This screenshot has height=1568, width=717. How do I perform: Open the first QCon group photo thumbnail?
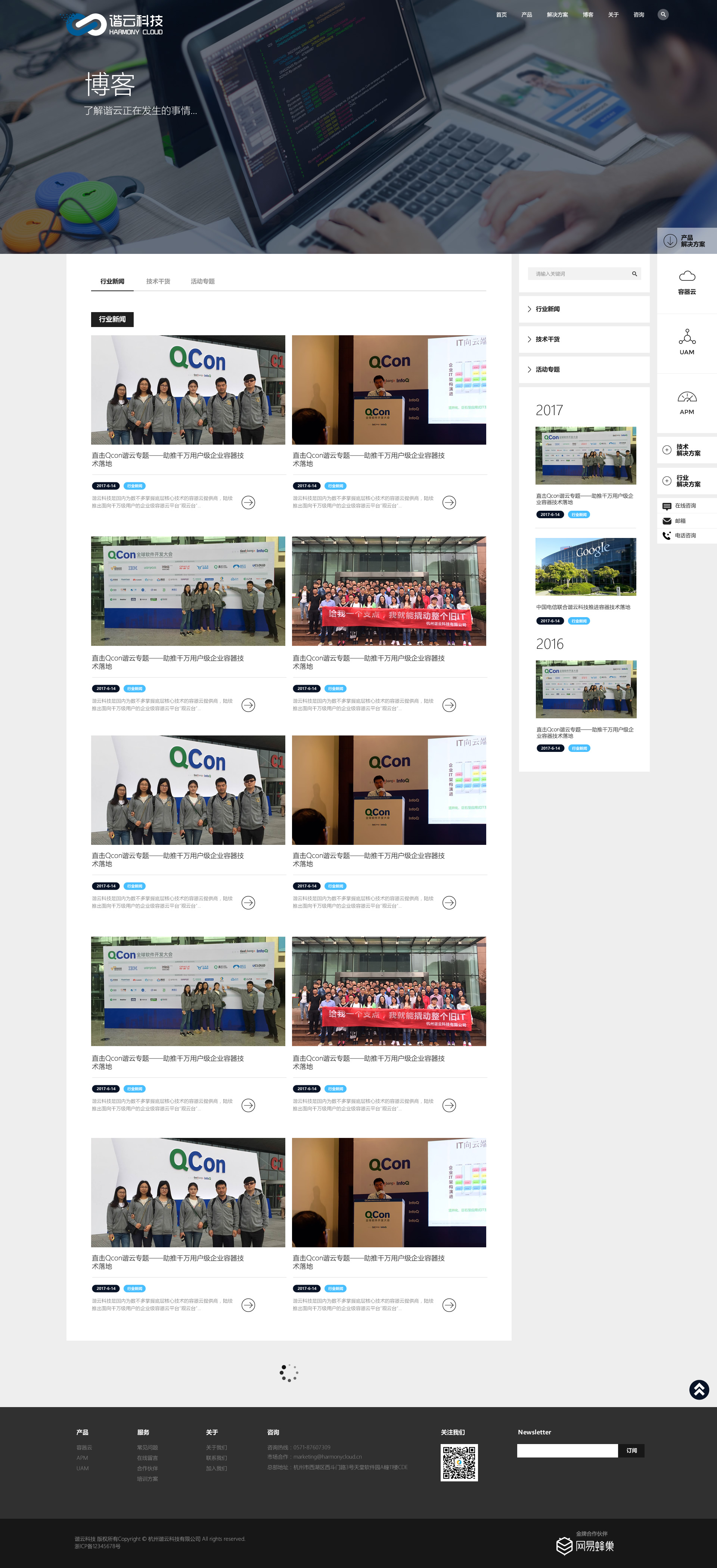point(188,389)
